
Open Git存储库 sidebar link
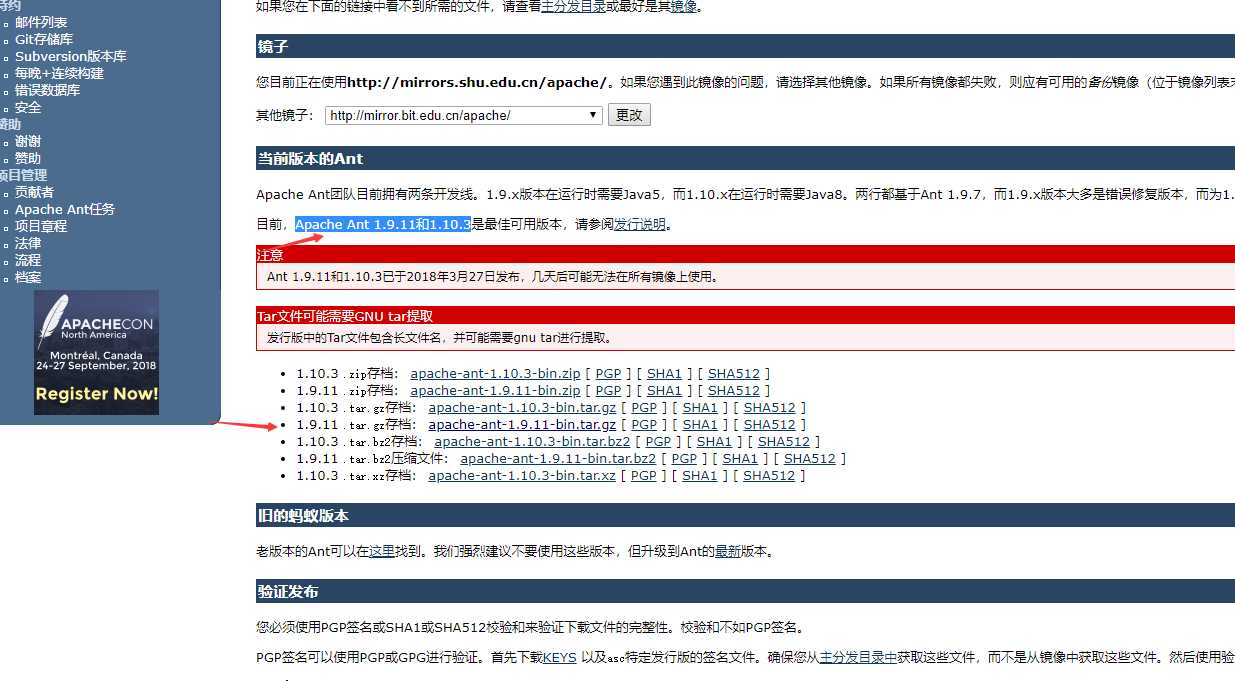[44, 39]
